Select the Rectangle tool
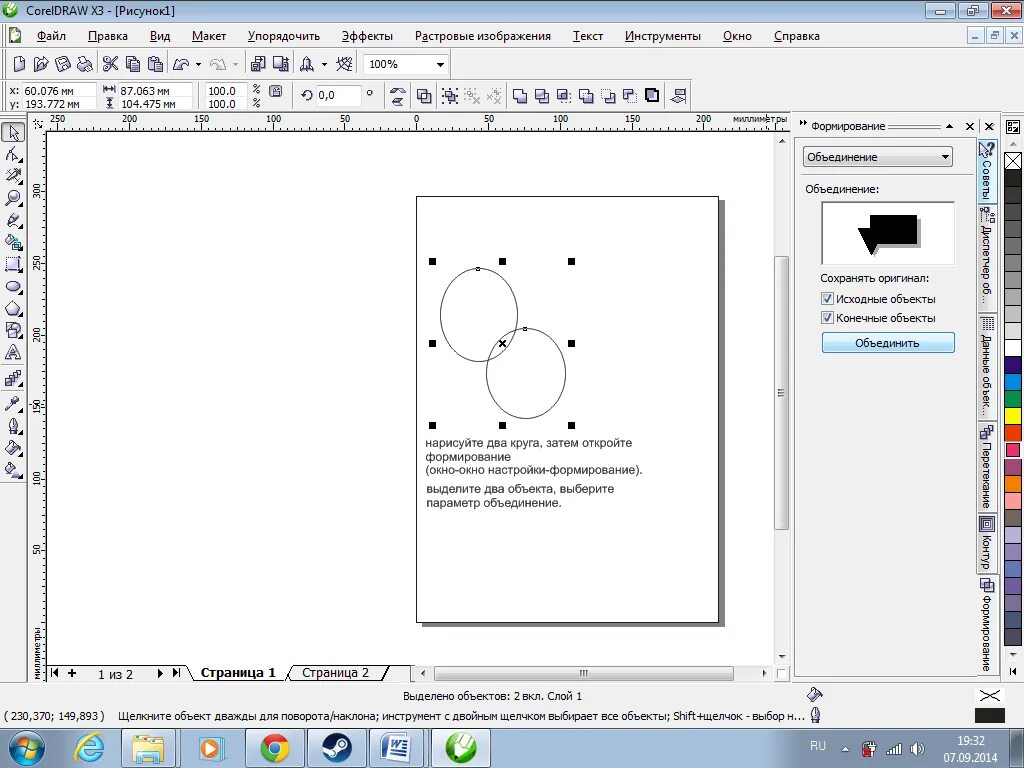The height and width of the screenshot is (768, 1024). coord(13,264)
